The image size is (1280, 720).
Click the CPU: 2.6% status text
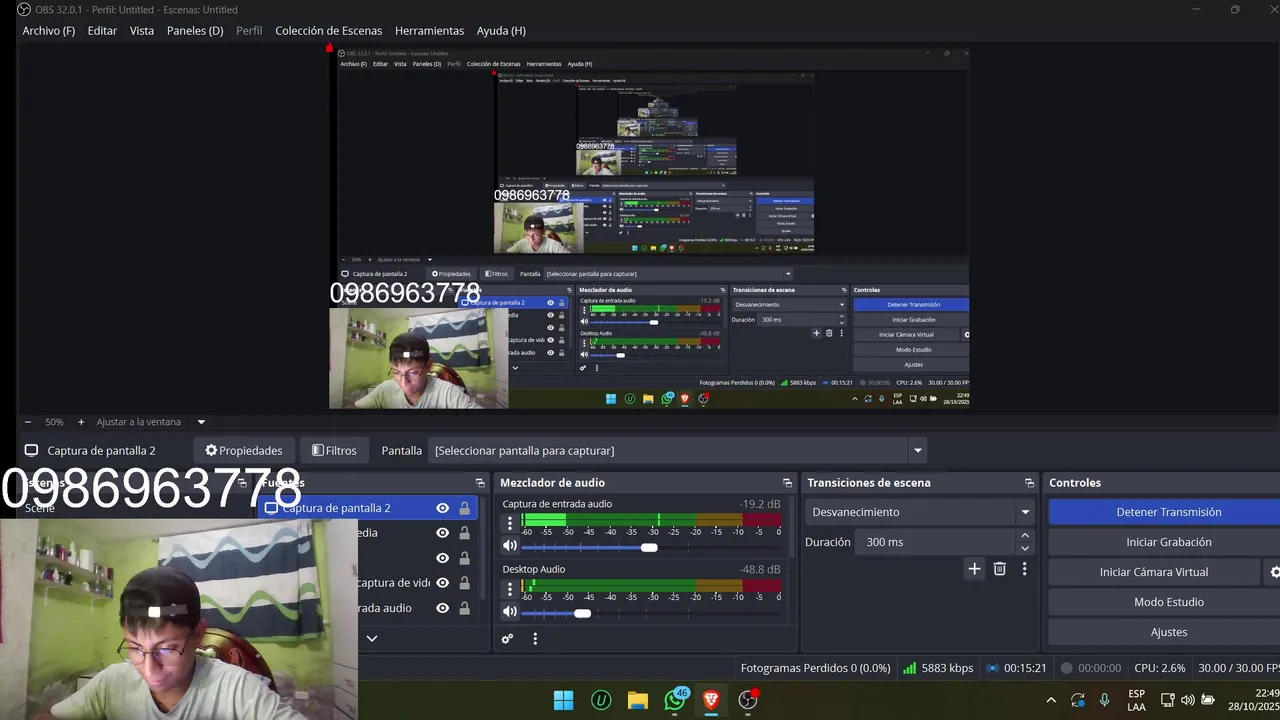click(1160, 668)
